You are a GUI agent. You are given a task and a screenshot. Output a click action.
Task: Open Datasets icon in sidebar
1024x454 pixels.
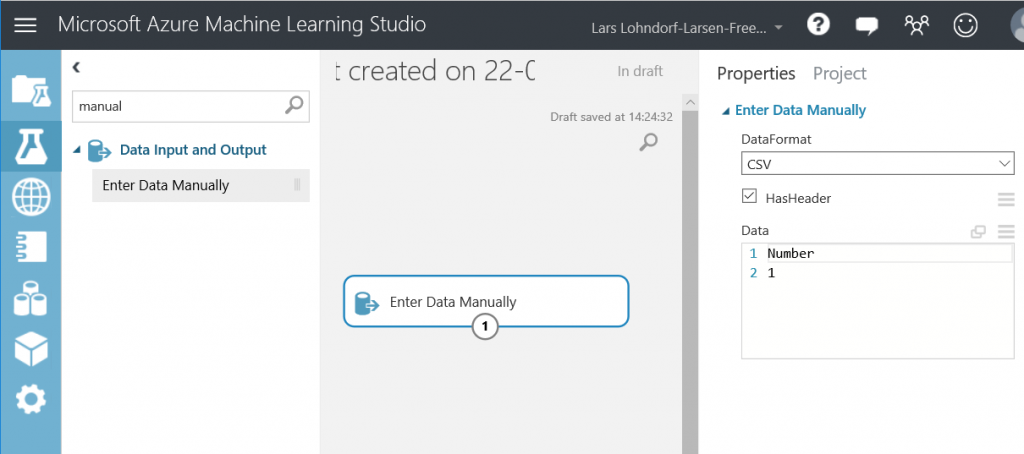click(30, 298)
